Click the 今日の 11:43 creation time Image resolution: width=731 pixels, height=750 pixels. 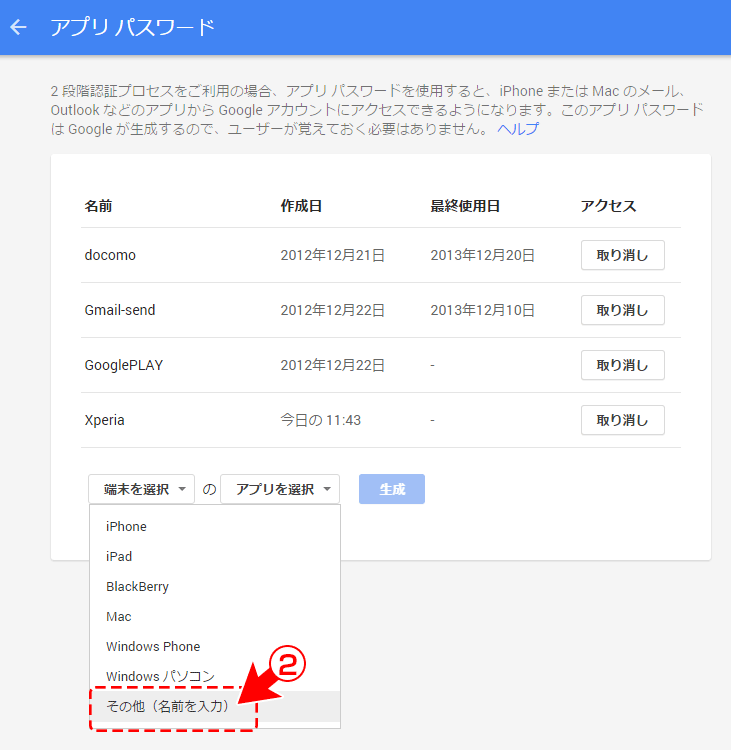[321, 420]
